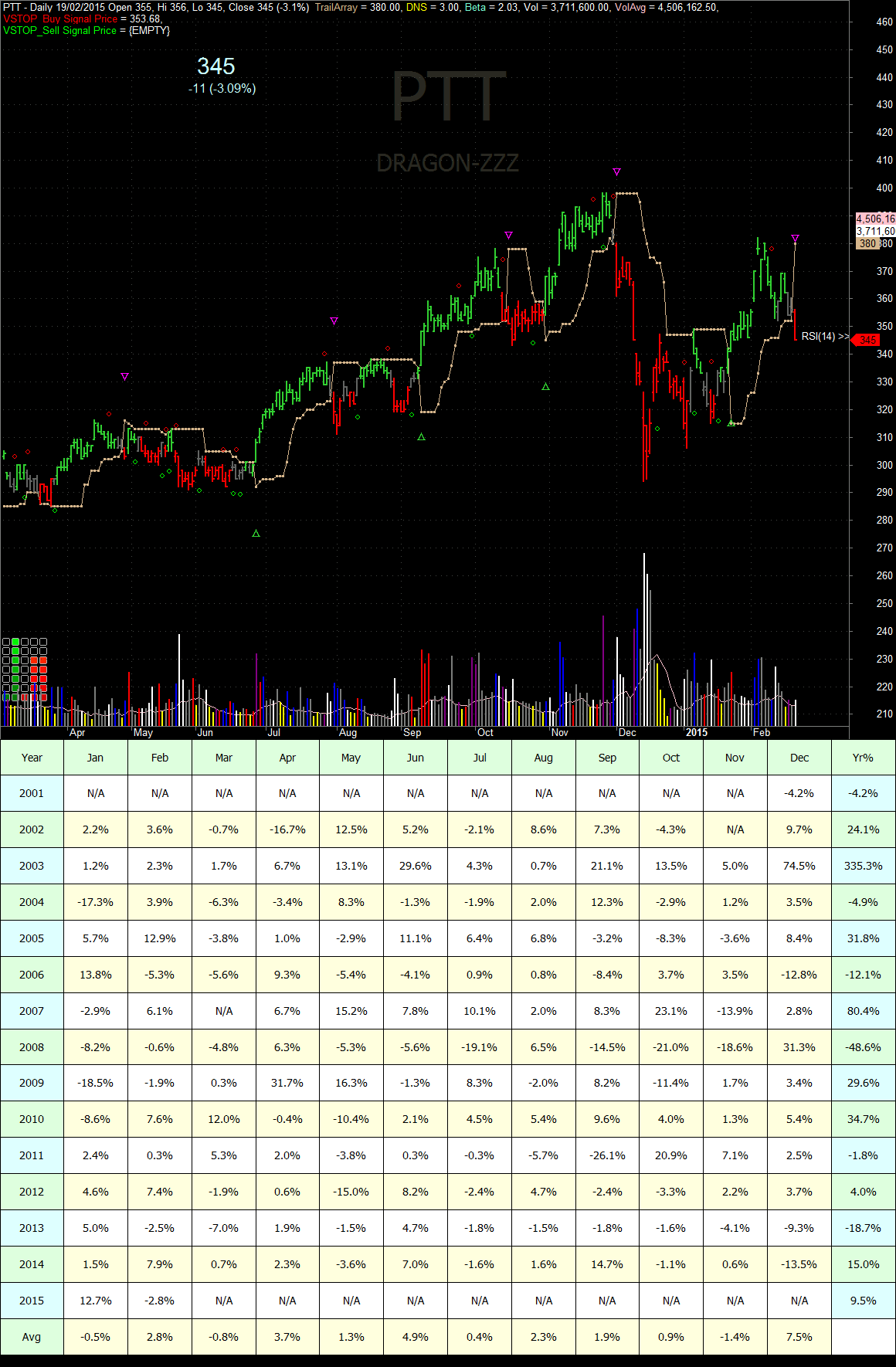Select the 380 TrailArray label on the price axis
This screenshot has height=1367, width=896.
tap(867, 243)
